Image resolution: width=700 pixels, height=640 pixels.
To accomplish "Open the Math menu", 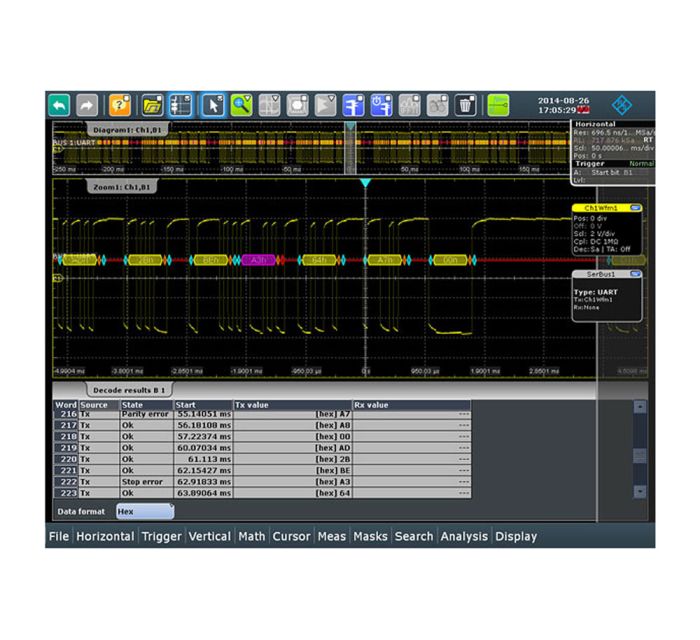I will tap(251, 536).
